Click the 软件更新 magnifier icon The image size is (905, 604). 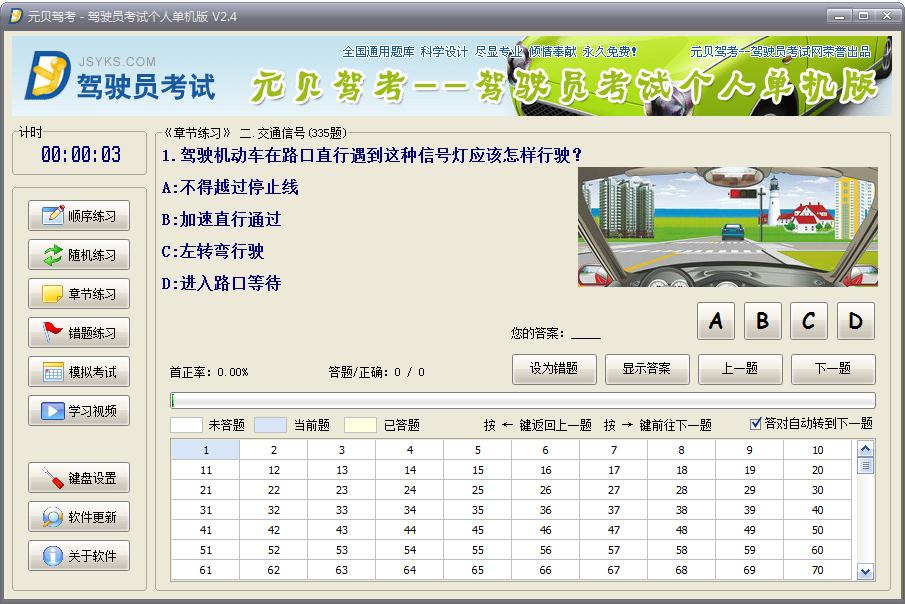click(52, 517)
